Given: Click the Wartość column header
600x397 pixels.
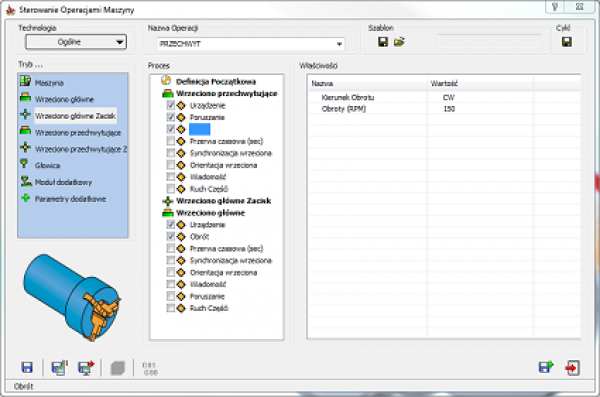Looking at the screenshot, I should click(480, 83).
